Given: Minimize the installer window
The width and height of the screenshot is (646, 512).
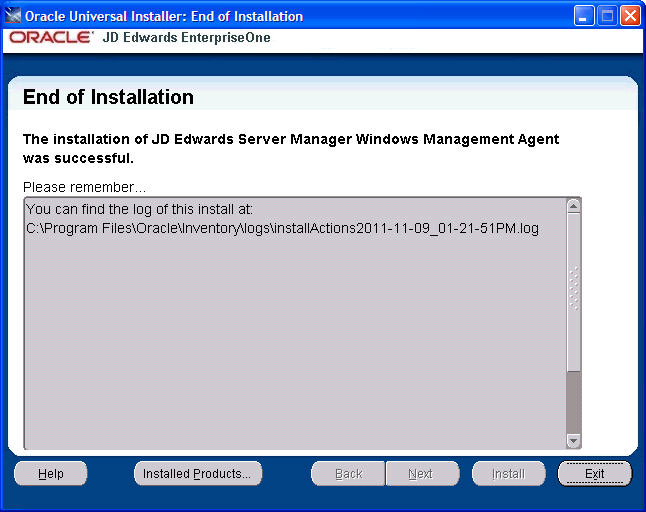Looking at the screenshot, I should (x=585, y=16).
